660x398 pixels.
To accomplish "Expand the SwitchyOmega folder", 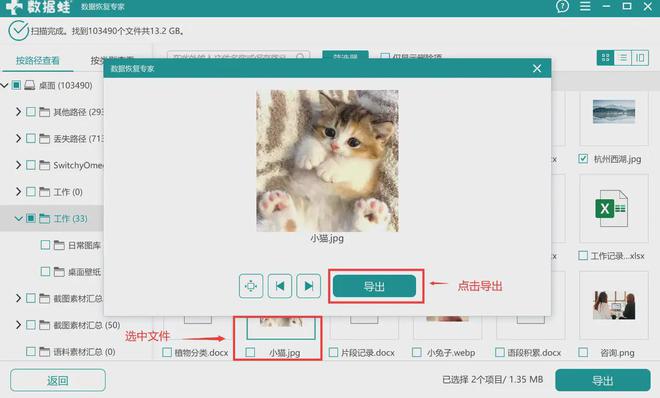I will [x=18, y=165].
